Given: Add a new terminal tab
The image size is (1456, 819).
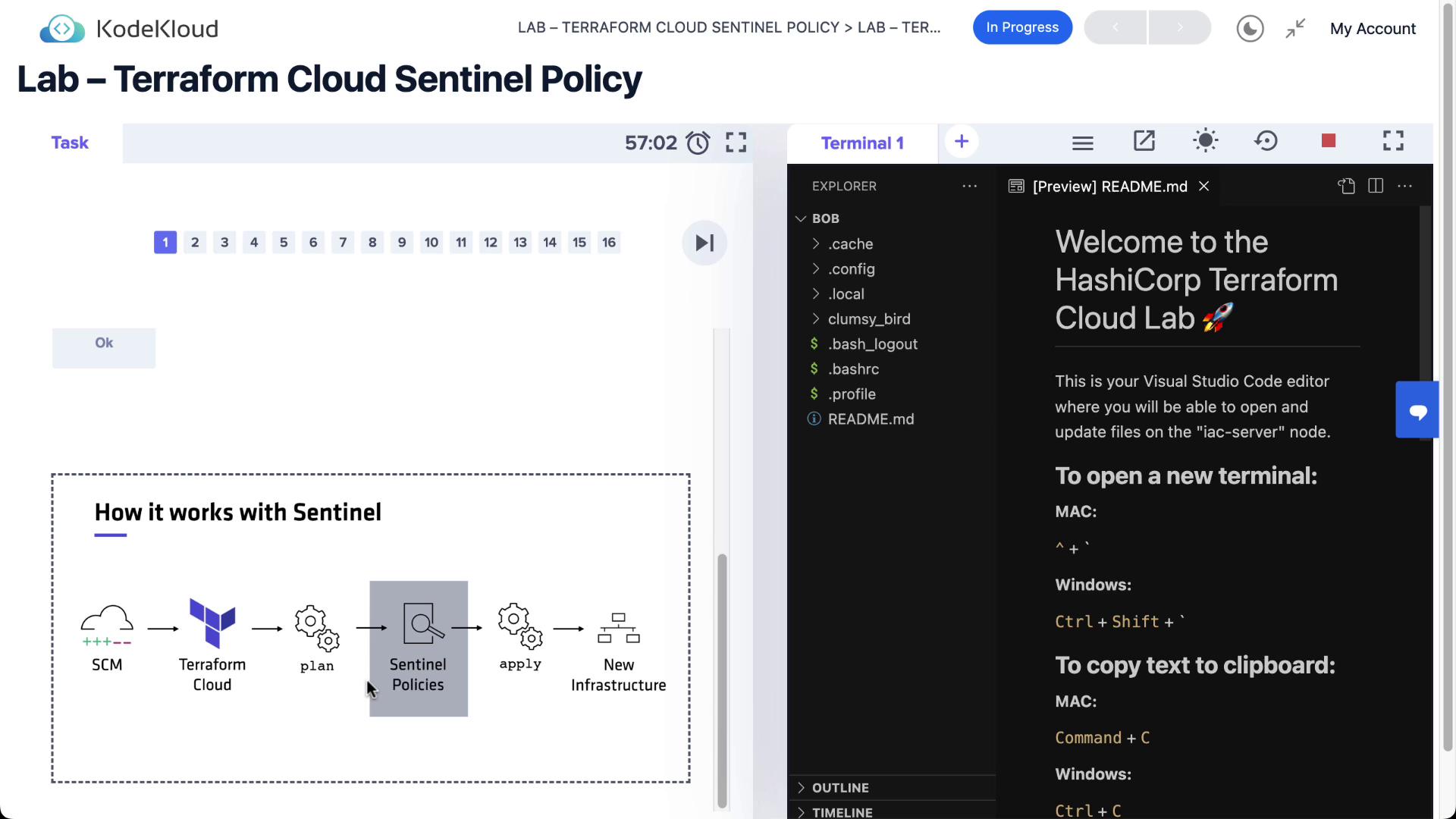Looking at the screenshot, I should pyautogui.click(x=961, y=142).
